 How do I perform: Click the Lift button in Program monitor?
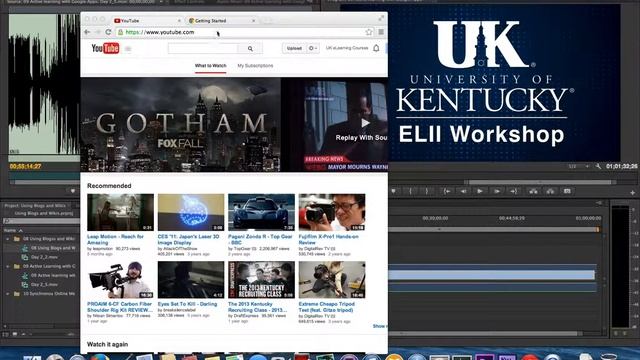coord(533,191)
